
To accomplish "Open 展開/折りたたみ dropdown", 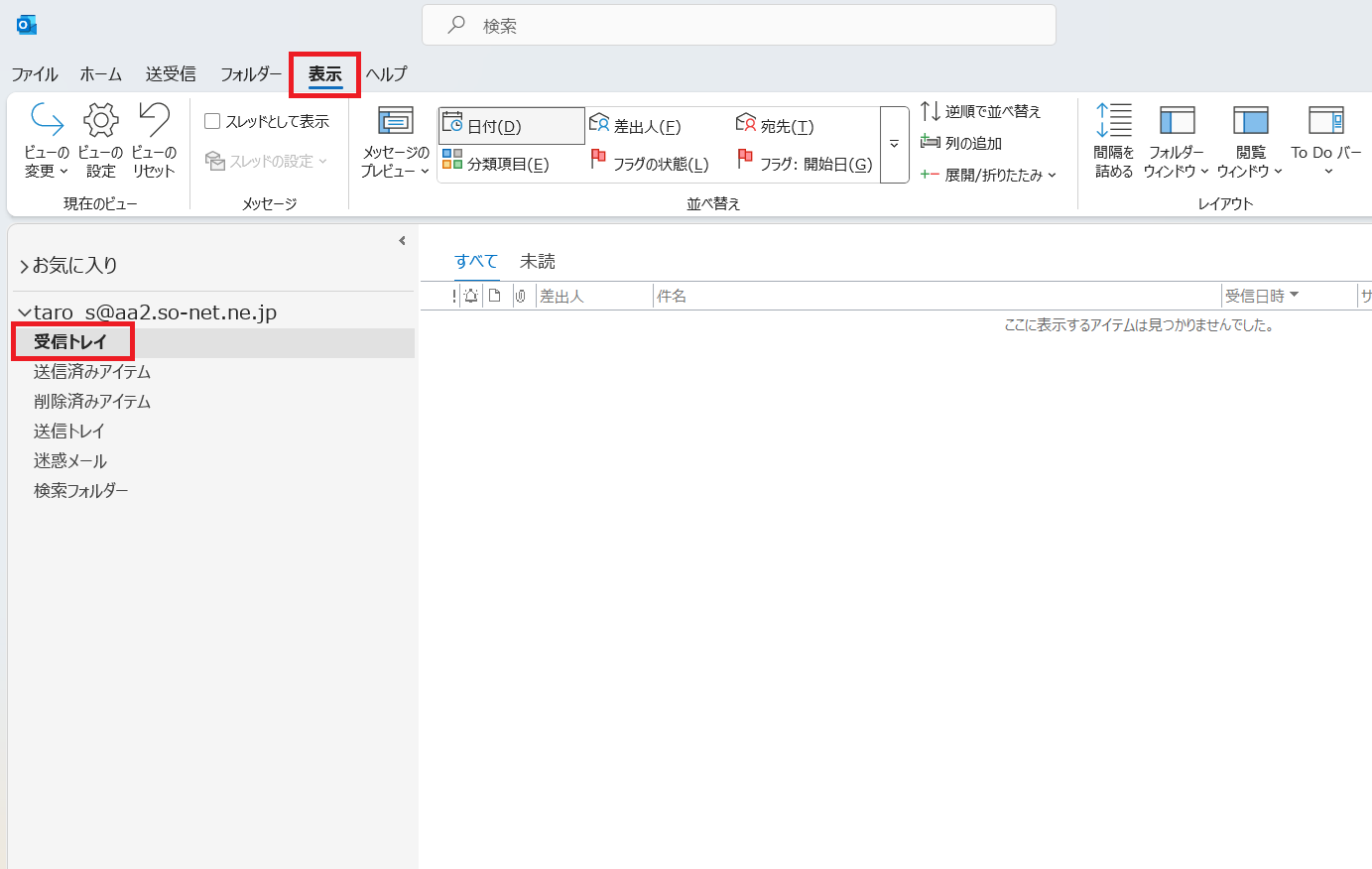I will pyautogui.click(x=988, y=175).
